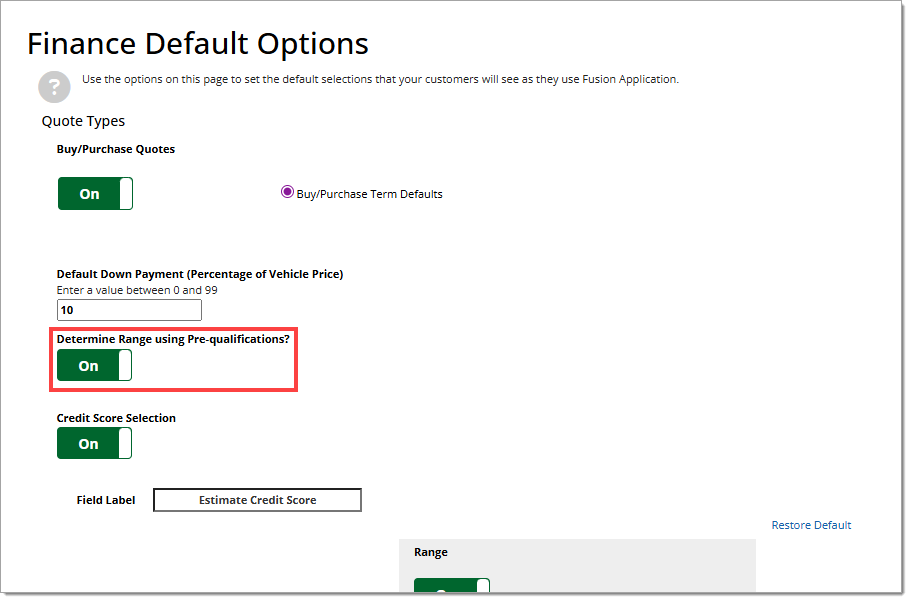The width and height of the screenshot is (909, 600).
Task: Click the Determine Range using Pre-qualifications label
Action: click(x=173, y=339)
